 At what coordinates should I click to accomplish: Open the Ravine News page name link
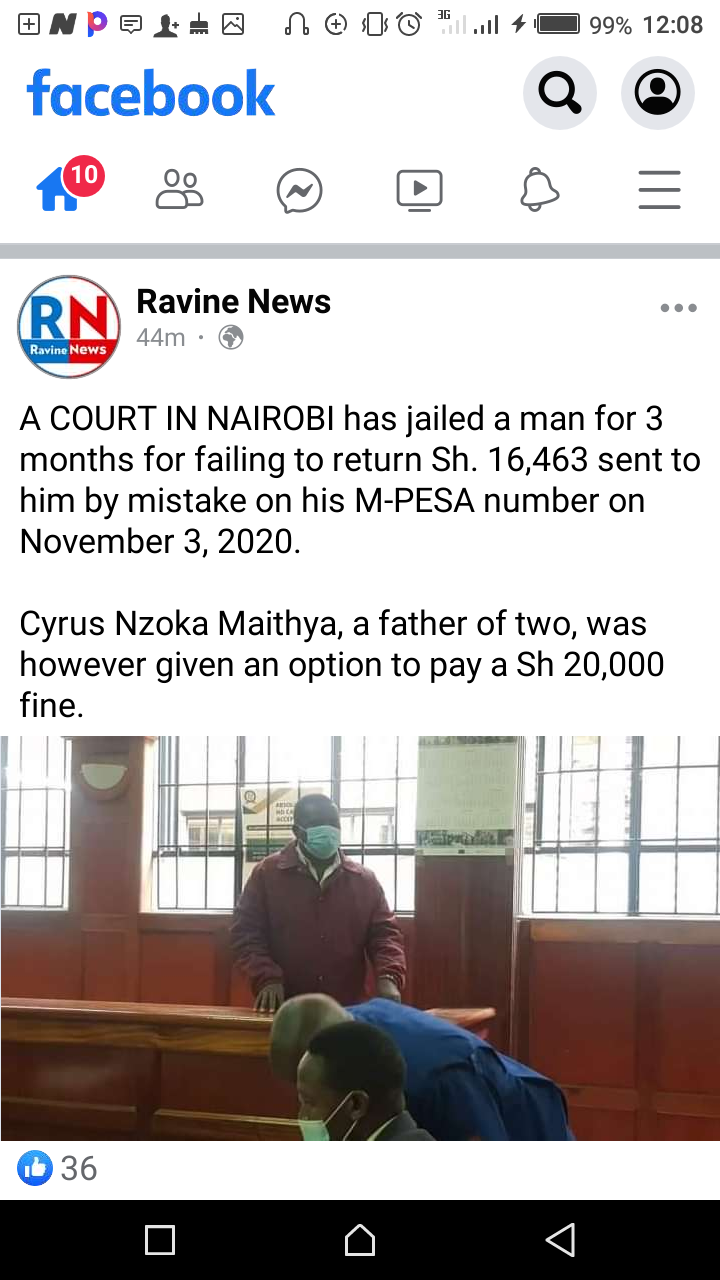pyautogui.click(x=234, y=301)
